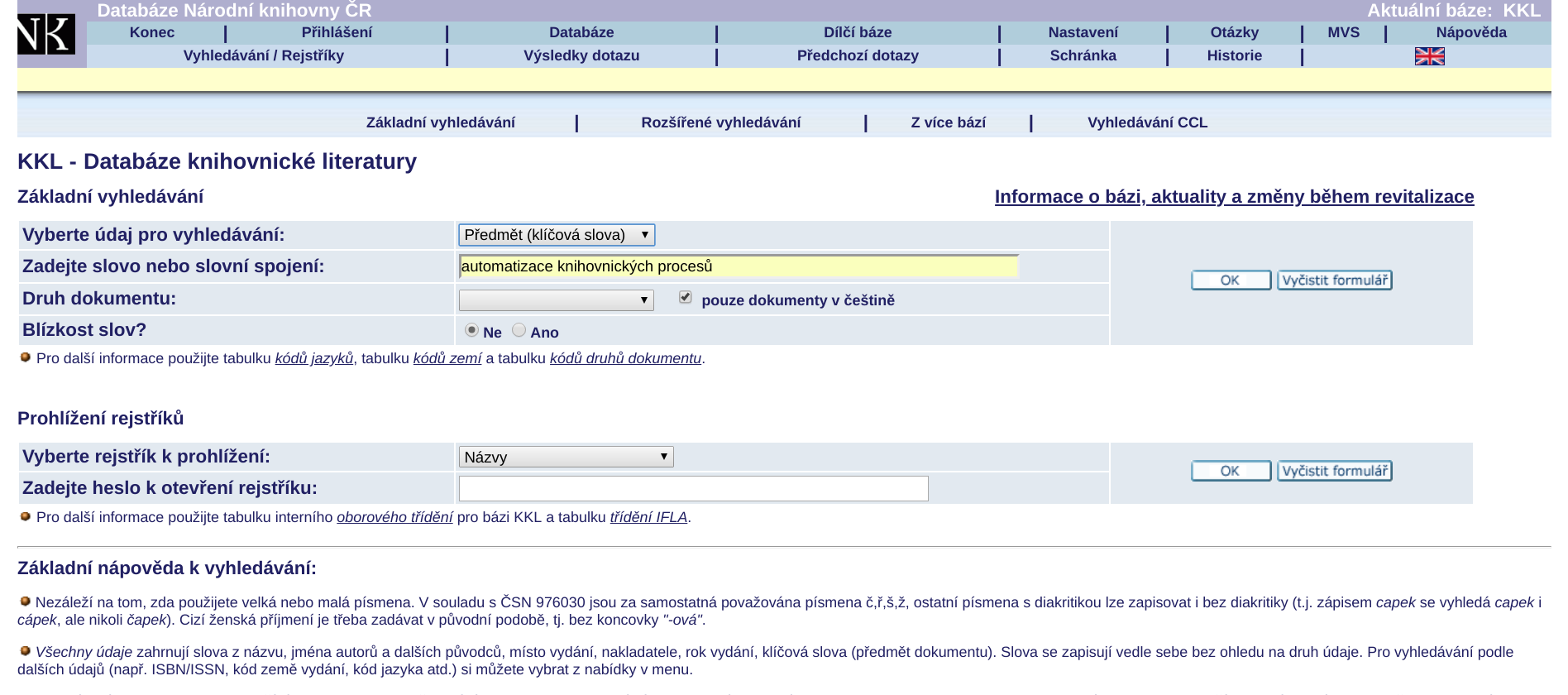Switch to Základní vyhledávání tab
This screenshot has width=1568, height=695.
pyautogui.click(x=441, y=122)
